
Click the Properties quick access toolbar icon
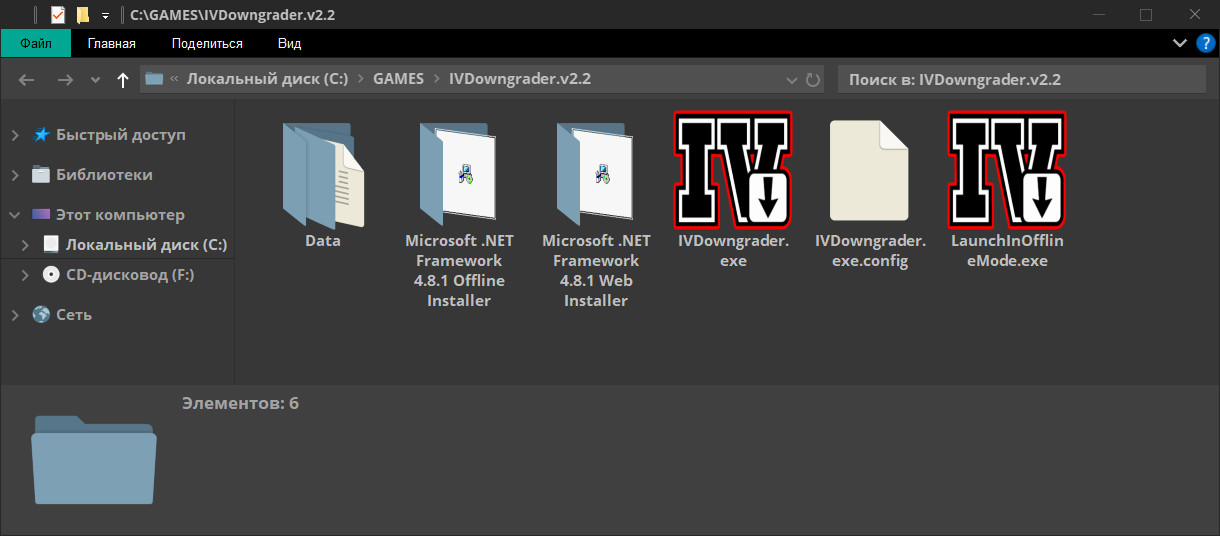(58, 15)
